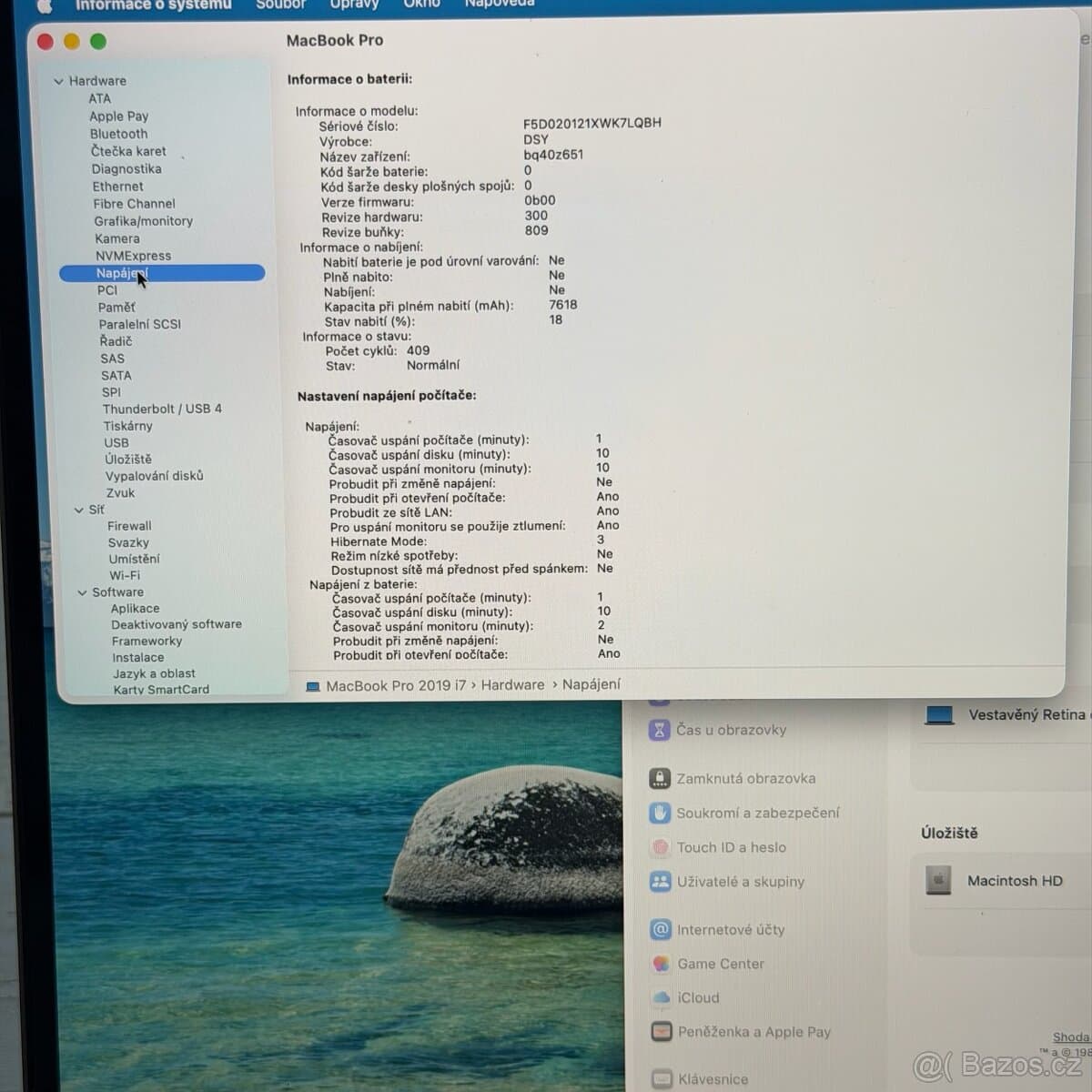This screenshot has width=1092, height=1092.
Task: Collapse the Hardware section
Action: click(x=58, y=81)
